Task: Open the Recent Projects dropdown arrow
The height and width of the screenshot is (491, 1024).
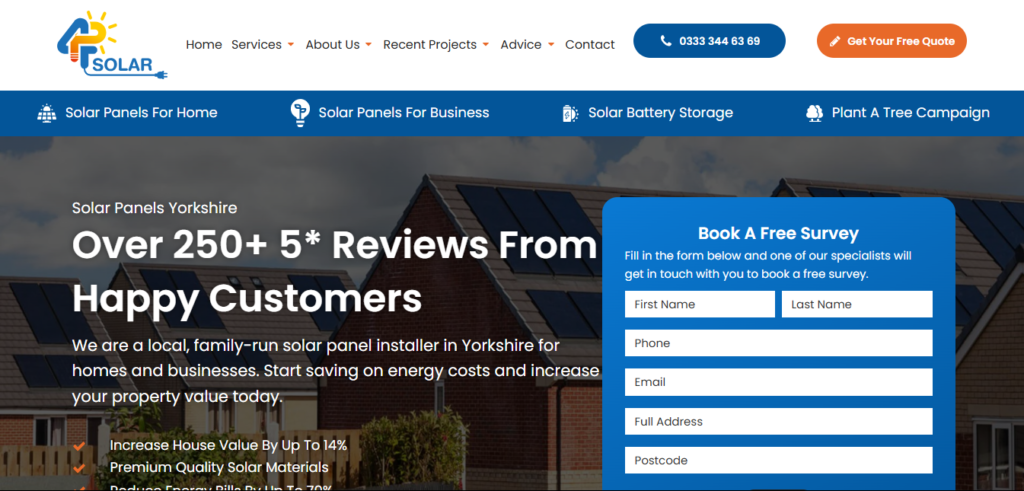Action: 486,45
